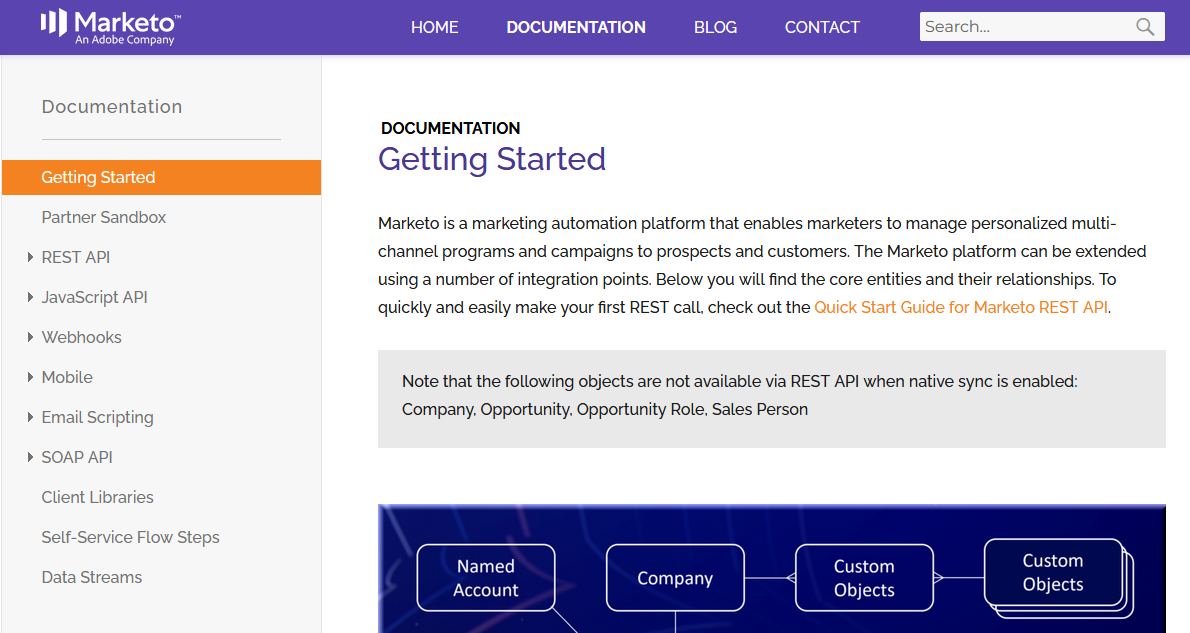Open the CONTACT menu item
Image resolution: width=1190 pixels, height=633 pixels.
pos(822,27)
